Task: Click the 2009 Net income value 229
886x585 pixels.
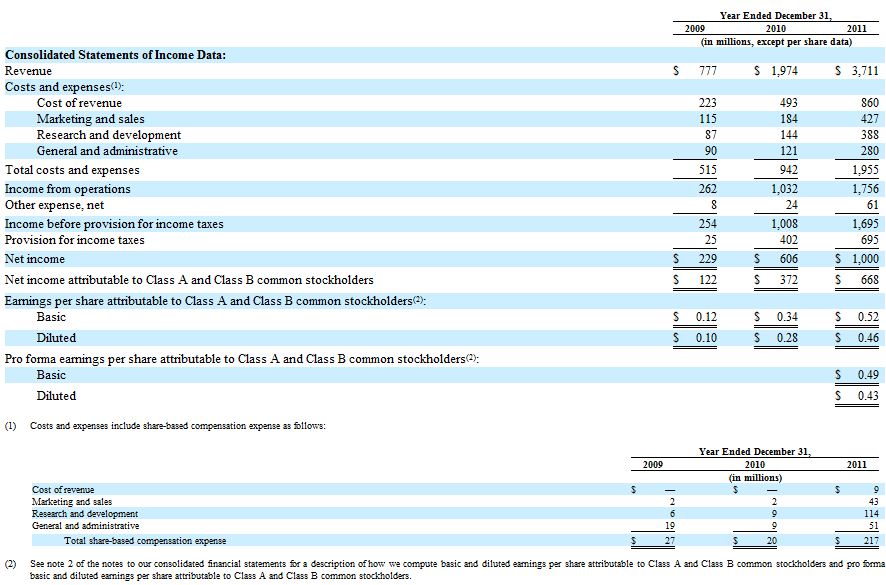Action: click(x=707, y=259)
